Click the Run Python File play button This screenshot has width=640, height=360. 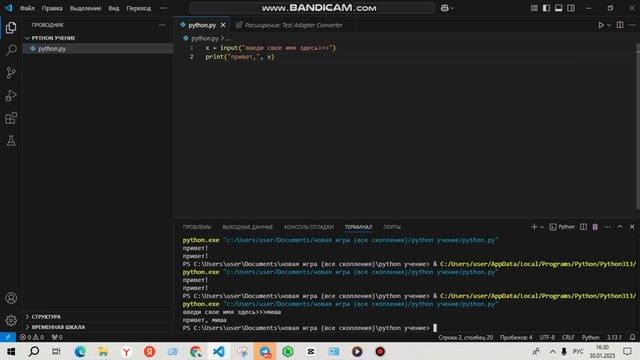click(x=601, y=25)
